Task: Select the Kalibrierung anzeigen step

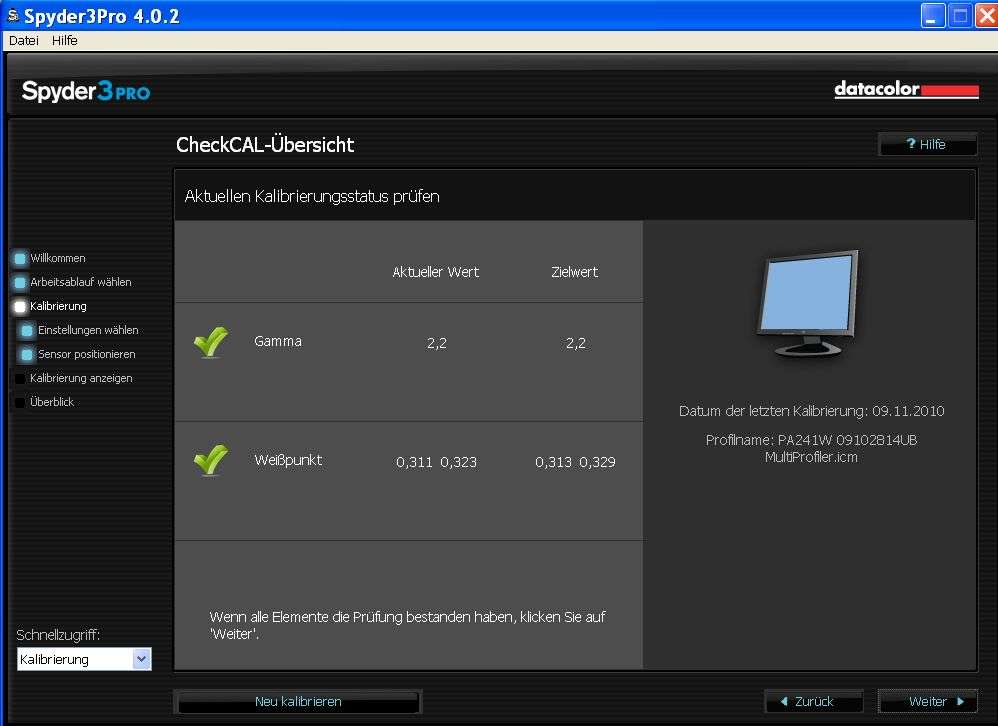Action: [80, 378]
